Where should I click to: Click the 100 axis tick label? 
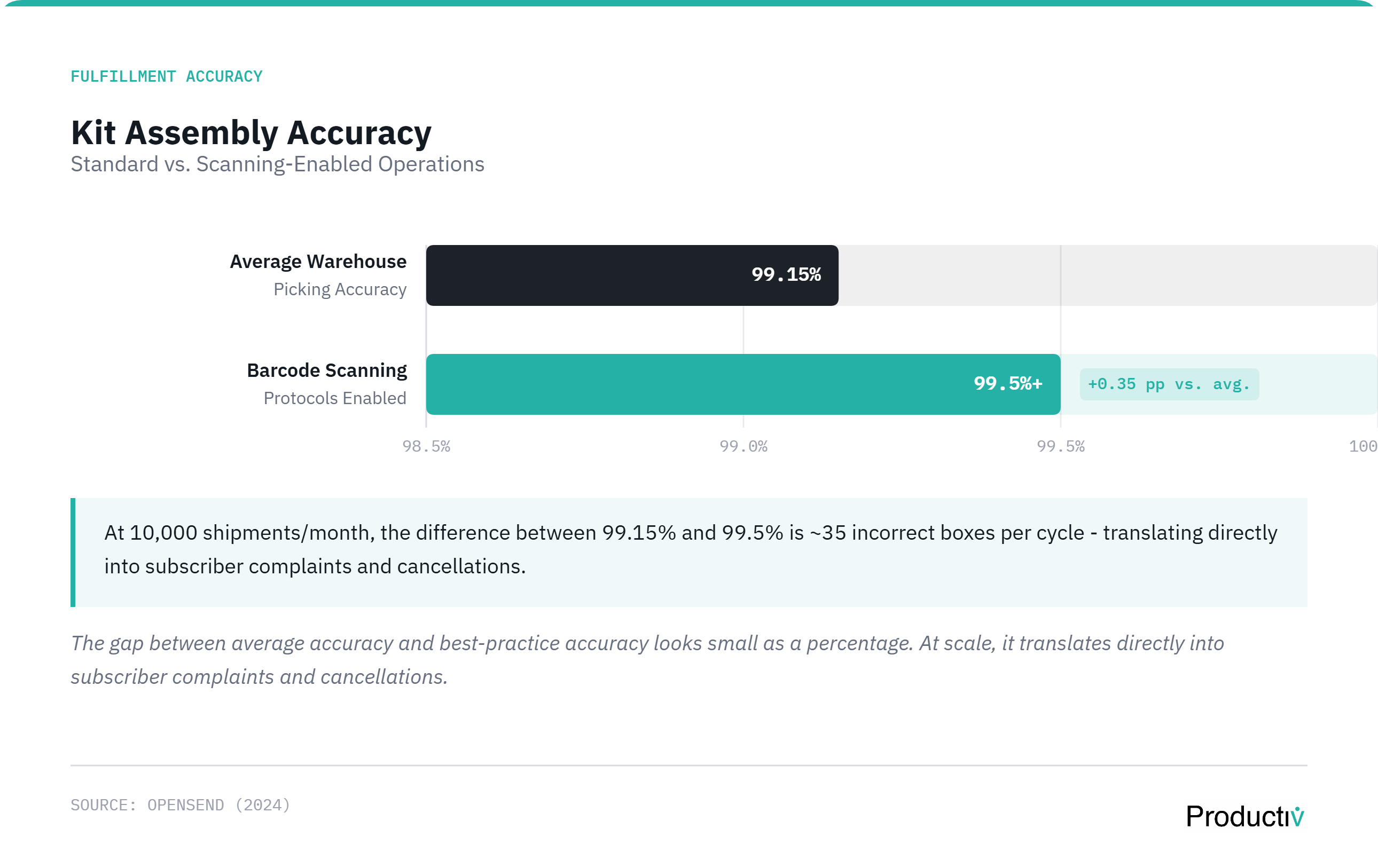(1363, 447)
